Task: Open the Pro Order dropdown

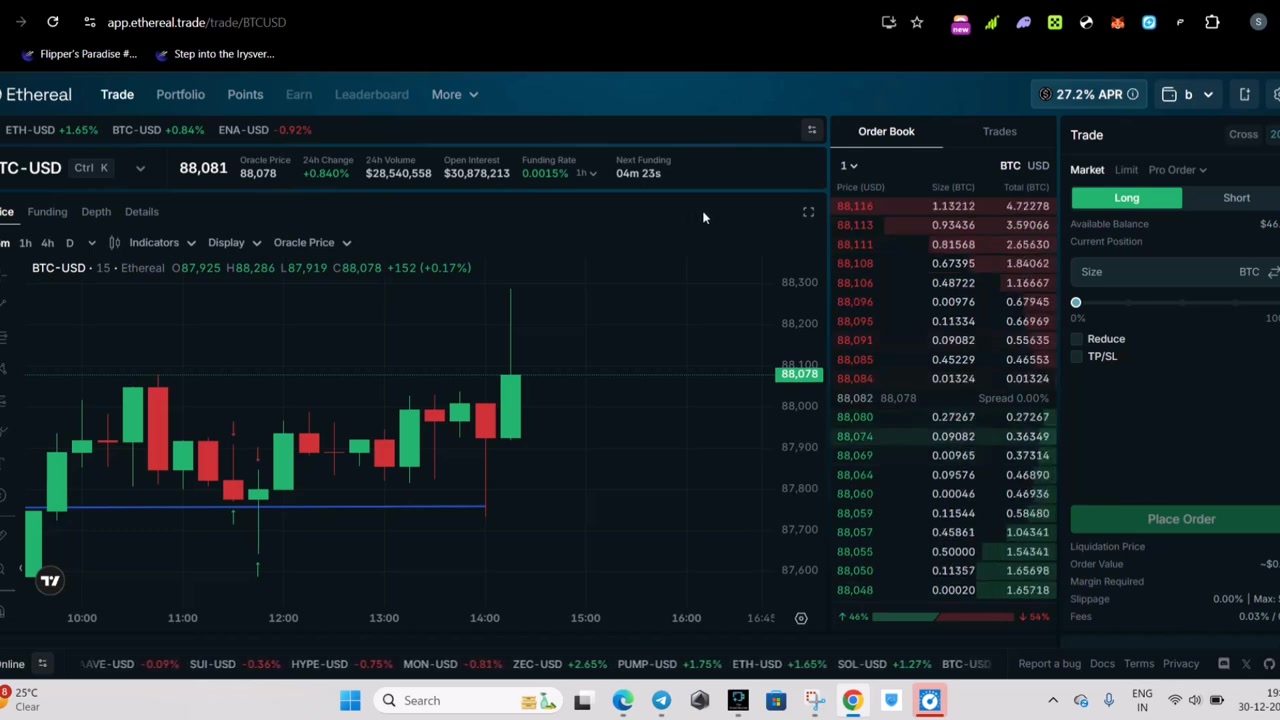Action: point(1177,170)
